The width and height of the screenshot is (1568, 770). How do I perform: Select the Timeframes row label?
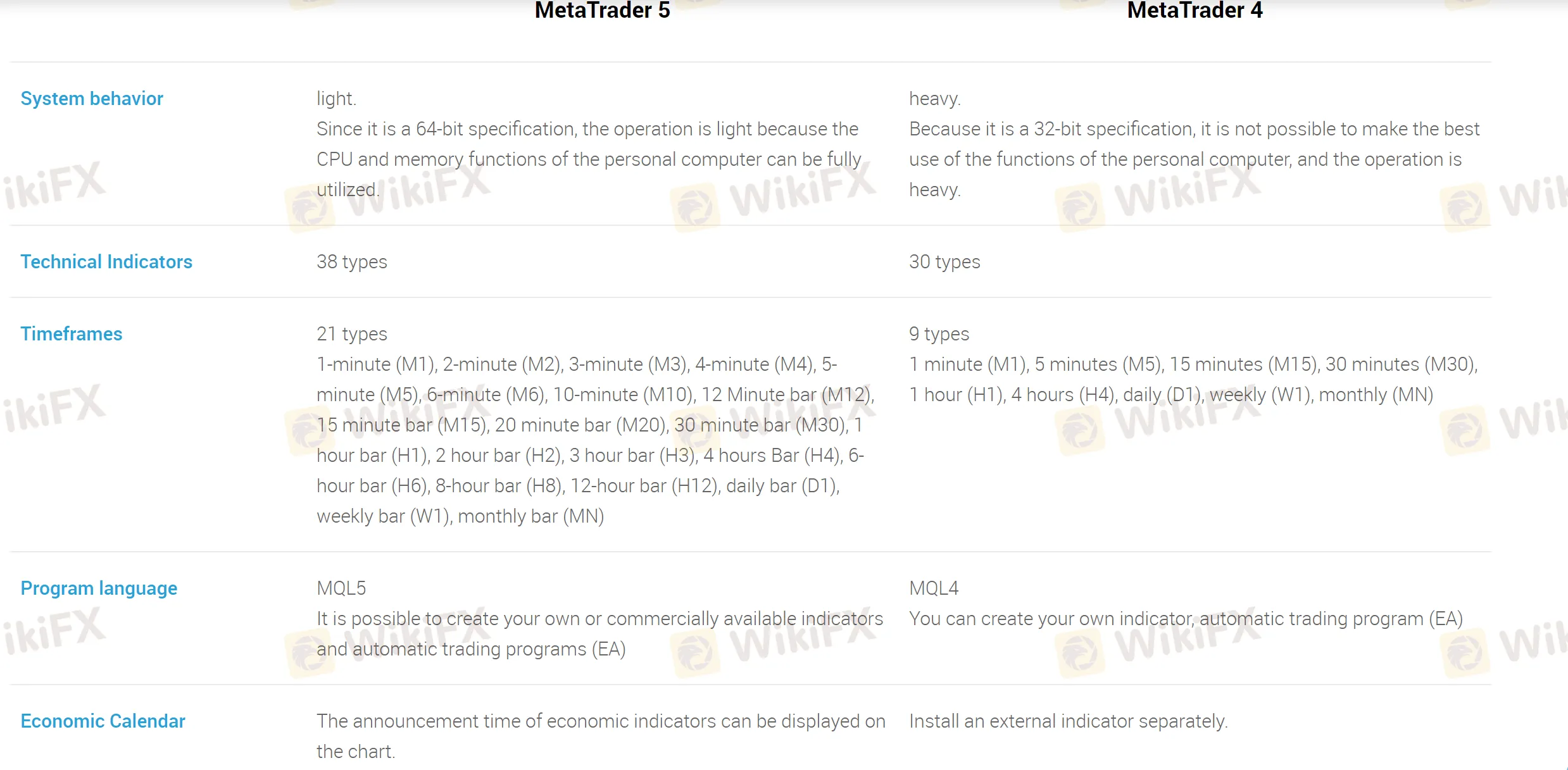(72, 333)
